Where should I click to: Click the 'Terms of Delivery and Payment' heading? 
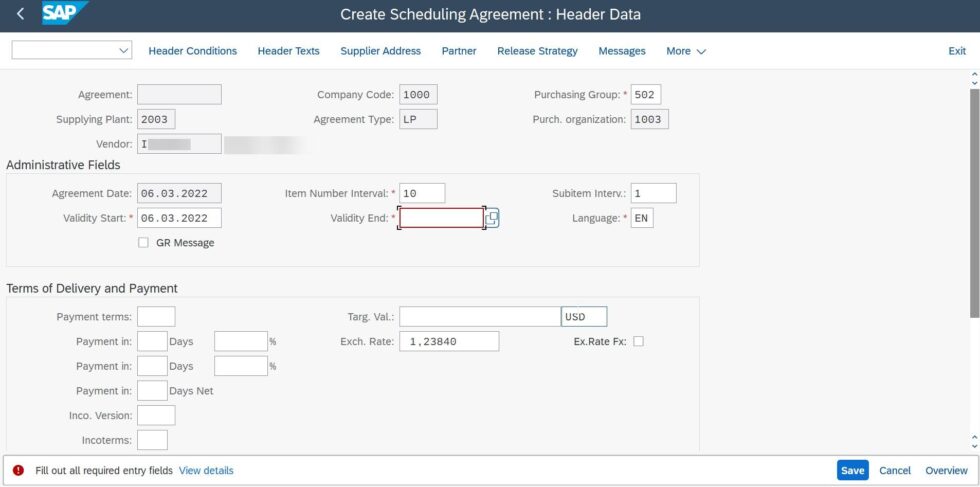pos(92,288)
